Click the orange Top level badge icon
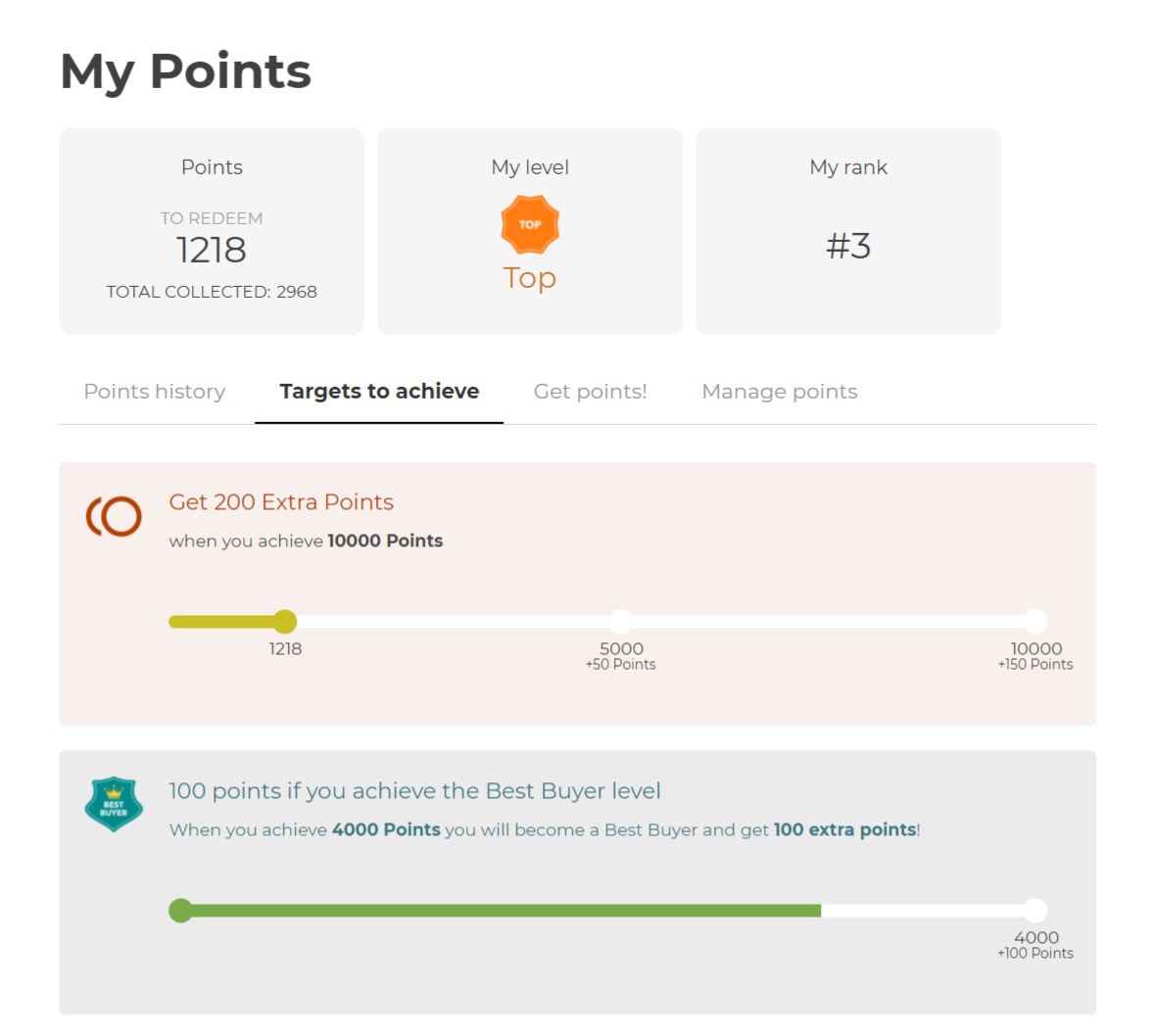1153x1036 pixels. pyautogui.click(x=530, y=224)
